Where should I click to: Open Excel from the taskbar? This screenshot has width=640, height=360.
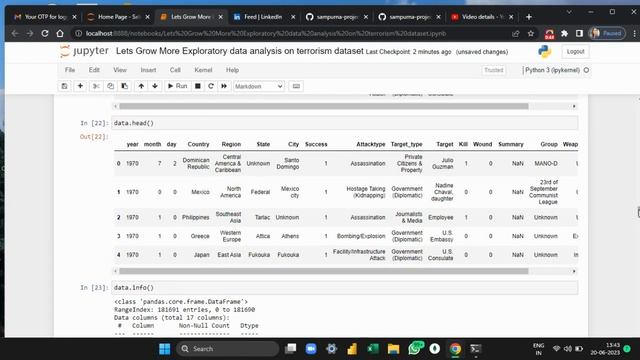click(x=373, y=349)
